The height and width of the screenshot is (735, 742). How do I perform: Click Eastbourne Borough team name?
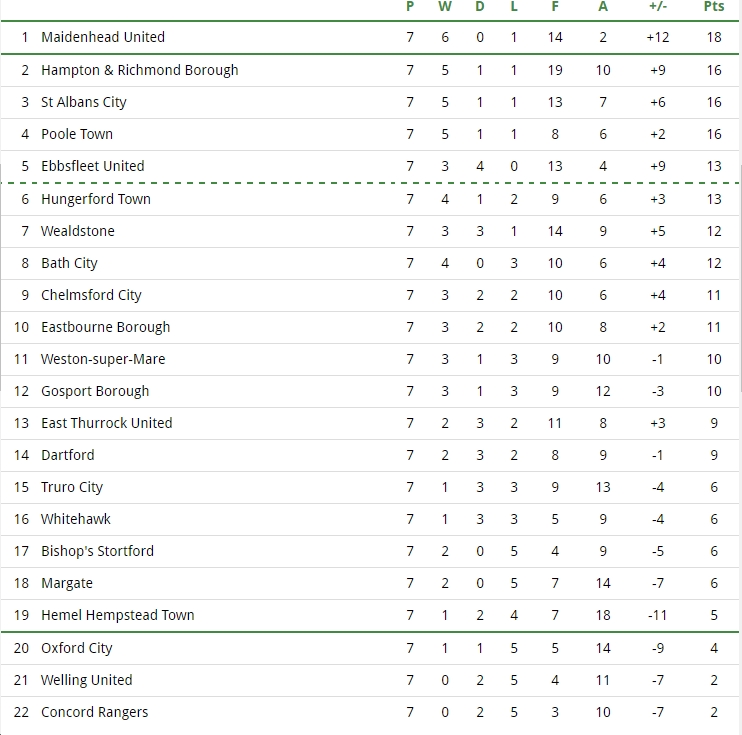[106, 327]
